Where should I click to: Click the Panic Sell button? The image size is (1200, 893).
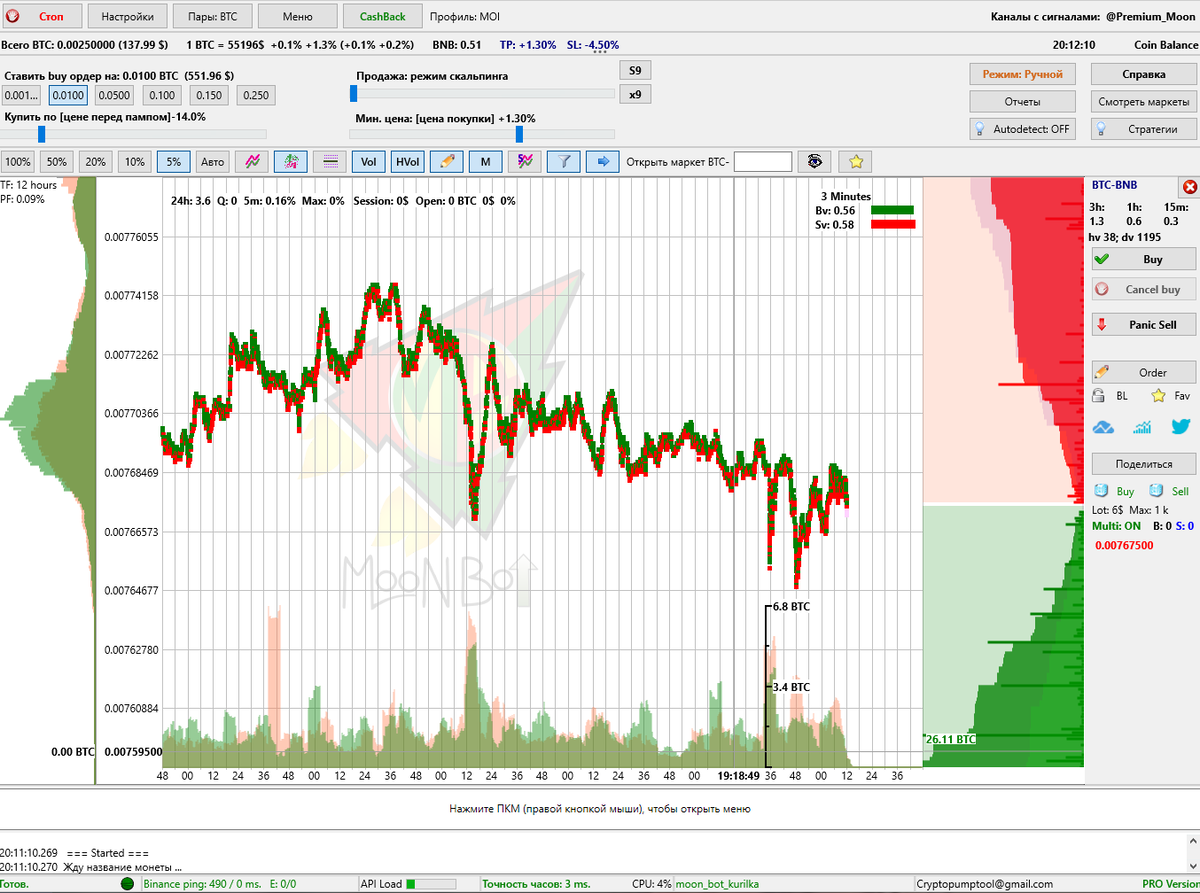point(1144,324)
